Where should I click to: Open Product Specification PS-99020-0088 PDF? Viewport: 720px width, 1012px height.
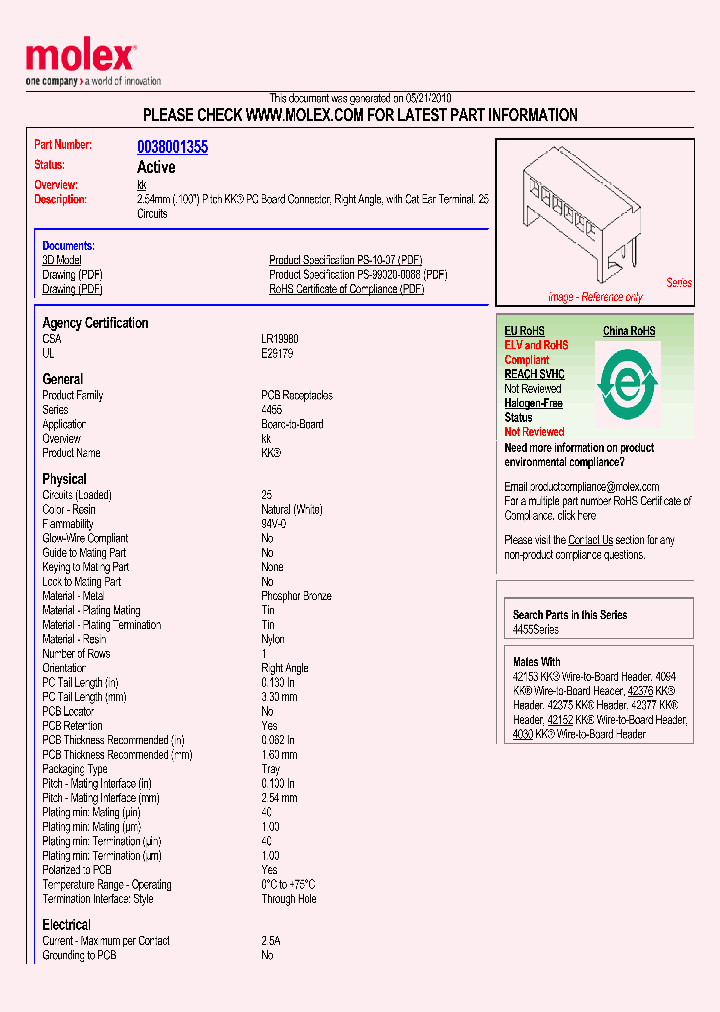click(x=357, y=274)
